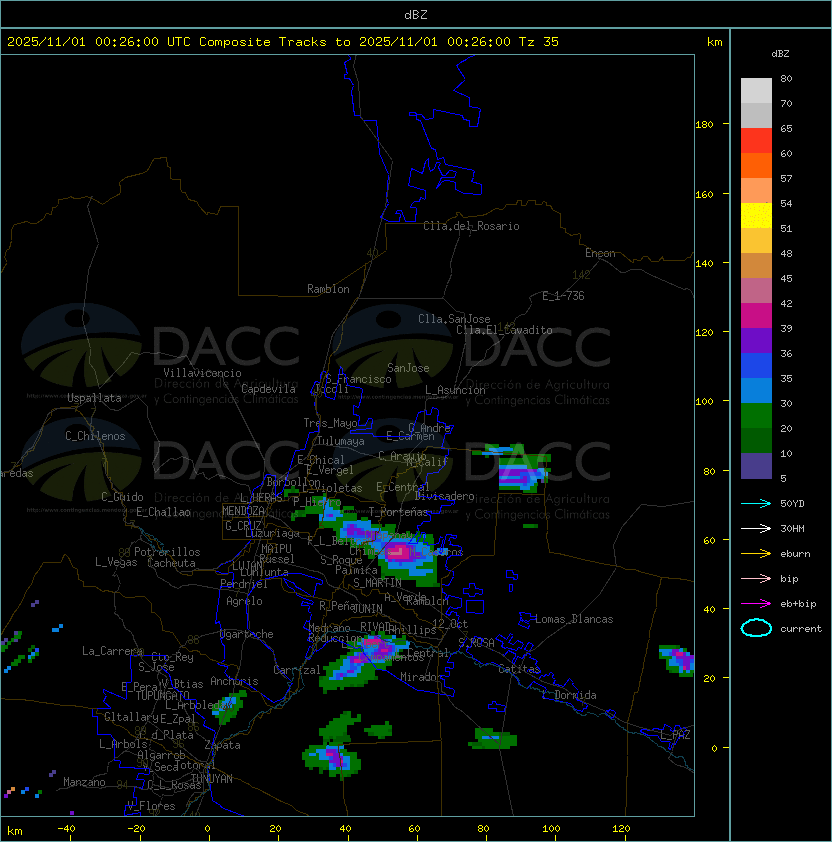Select the Manzano label
The width and height of the screenshot is (832, 842).
click(x=84, y=782)
